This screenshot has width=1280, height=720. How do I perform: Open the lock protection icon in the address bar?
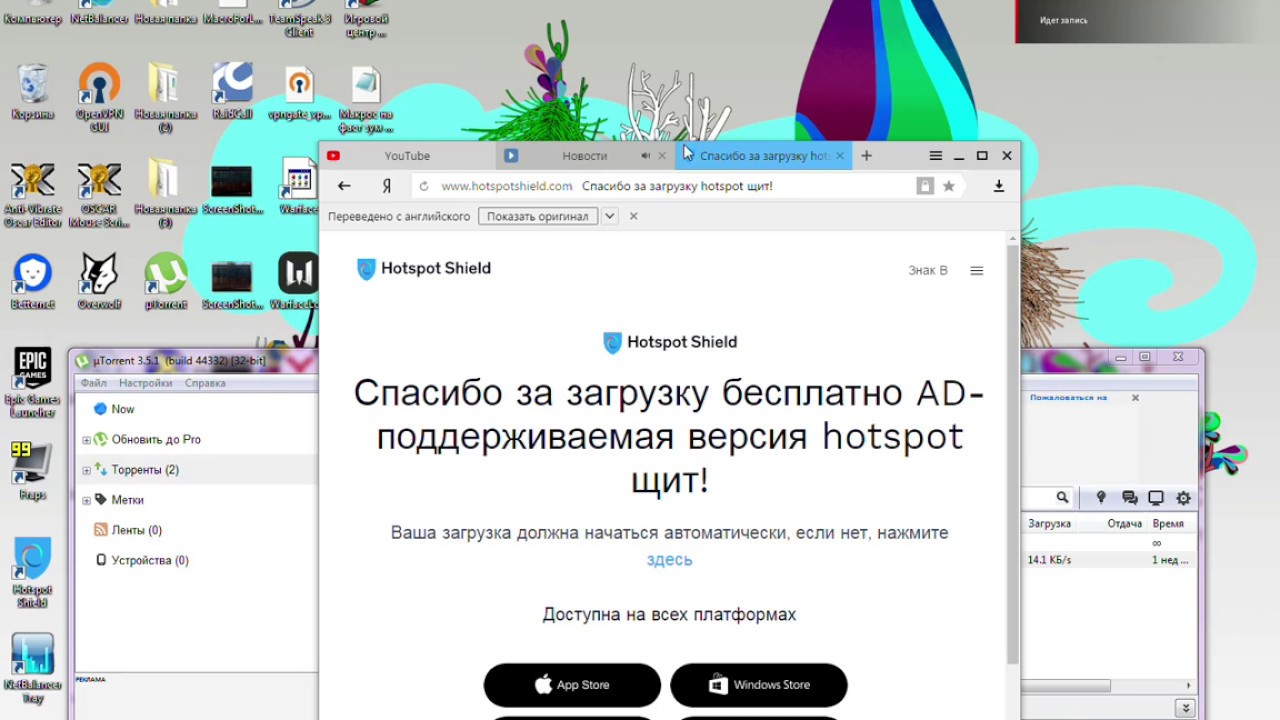[x=925, y=186]
